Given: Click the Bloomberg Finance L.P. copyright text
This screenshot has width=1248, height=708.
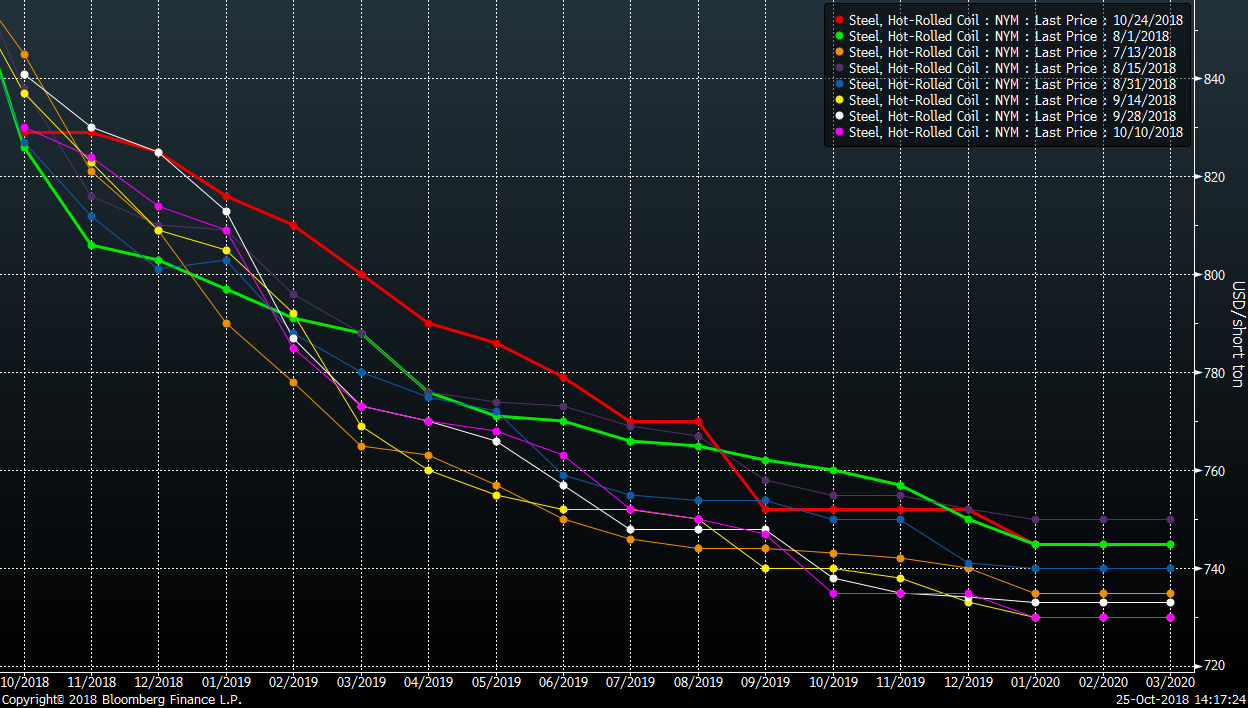Looking at the screenshot, I should tap(121, 700).
